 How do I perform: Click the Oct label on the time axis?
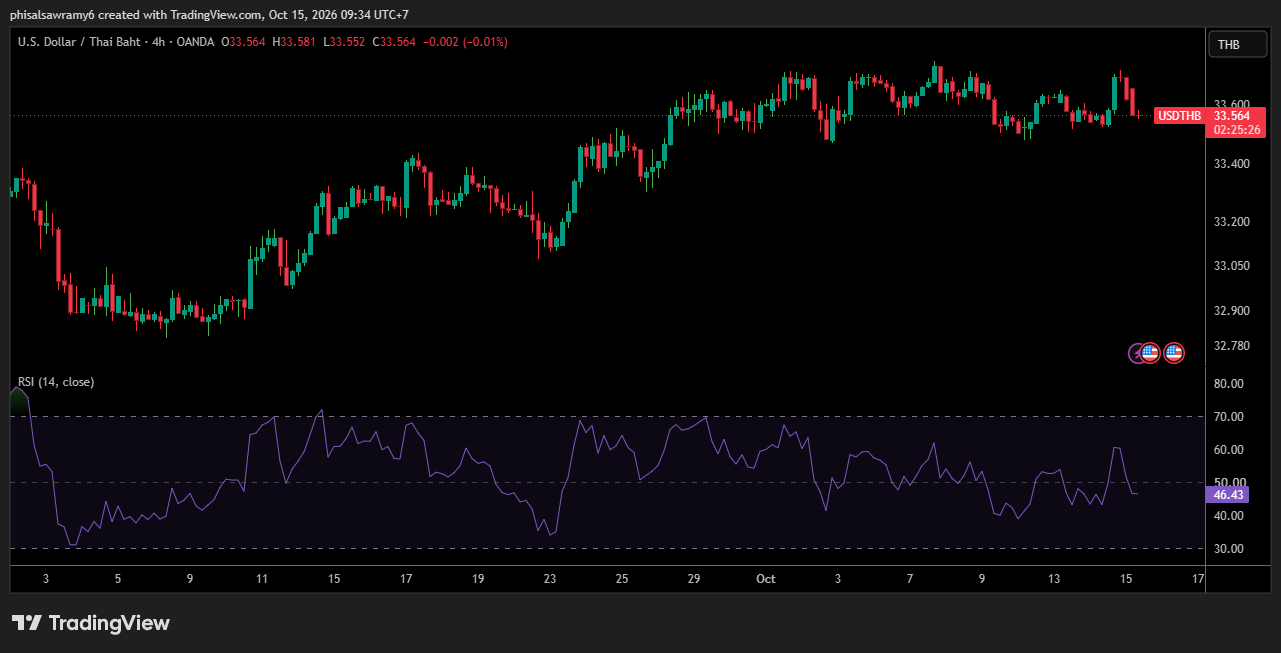pyautogui.click(x=766, y=578)
